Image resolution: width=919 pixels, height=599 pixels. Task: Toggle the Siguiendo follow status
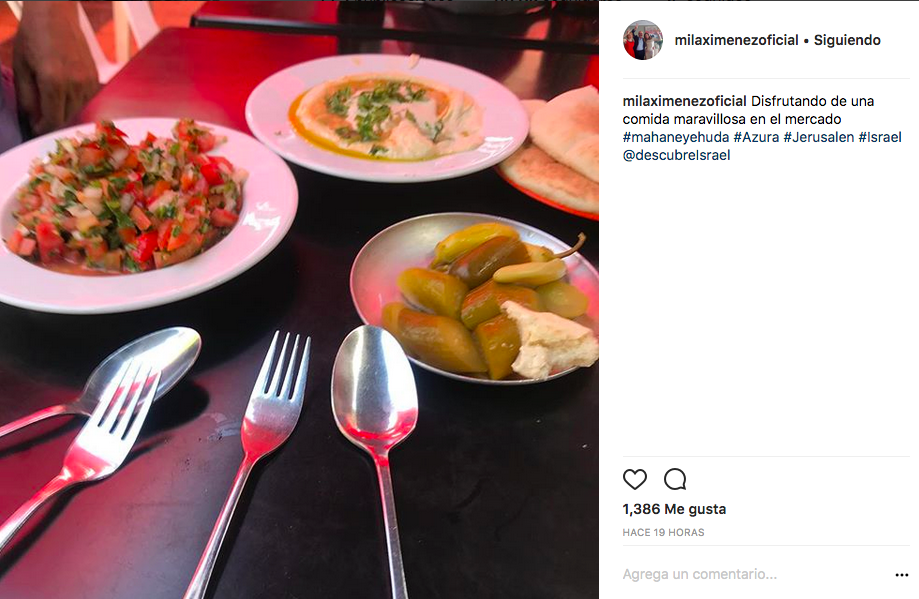pos(847,40)
